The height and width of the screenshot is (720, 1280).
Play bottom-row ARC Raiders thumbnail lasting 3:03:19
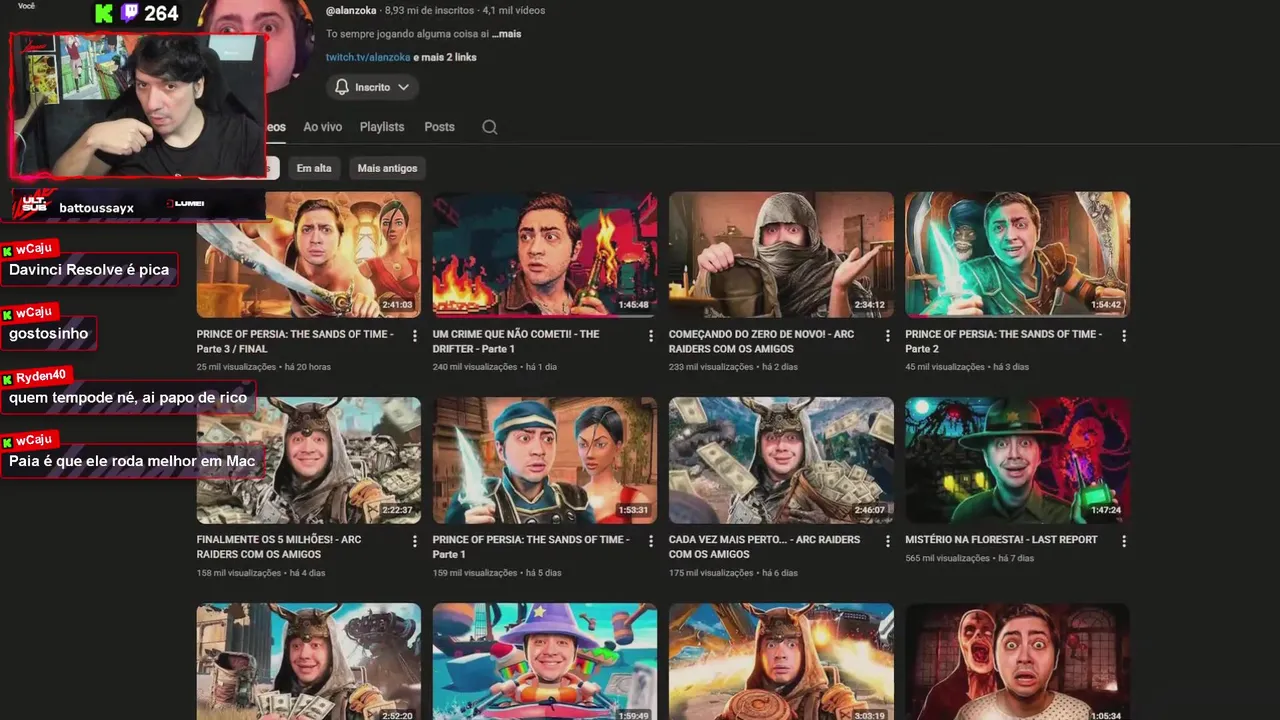(x=781, y=661)
